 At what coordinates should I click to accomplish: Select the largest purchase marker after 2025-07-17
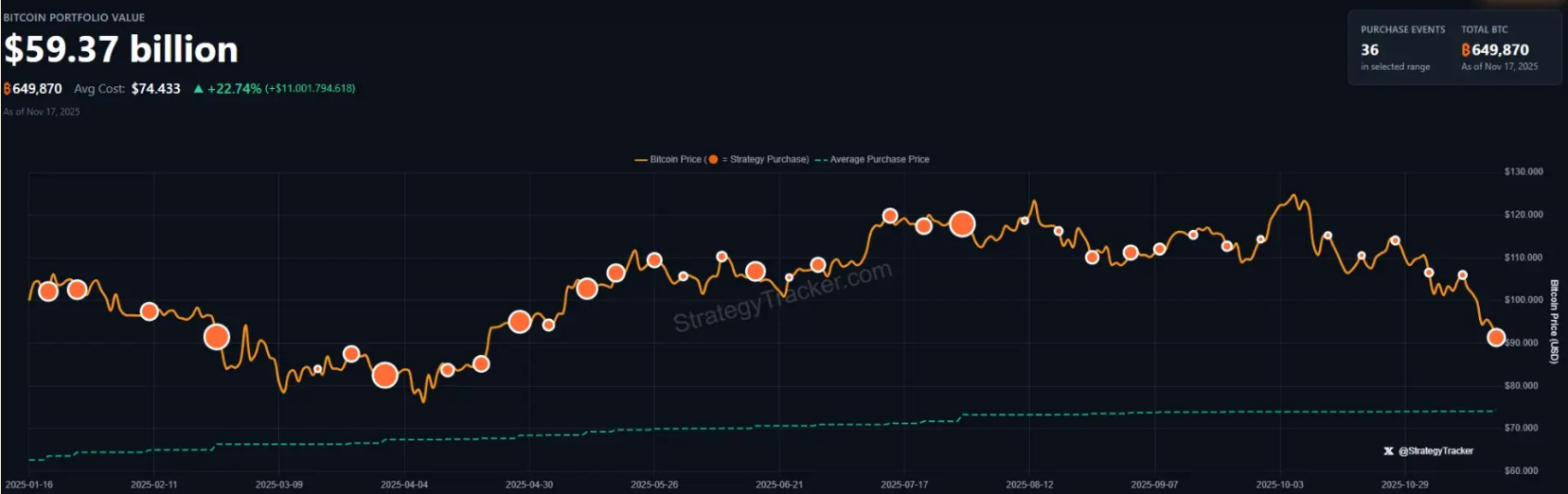(x=962, y=224)
